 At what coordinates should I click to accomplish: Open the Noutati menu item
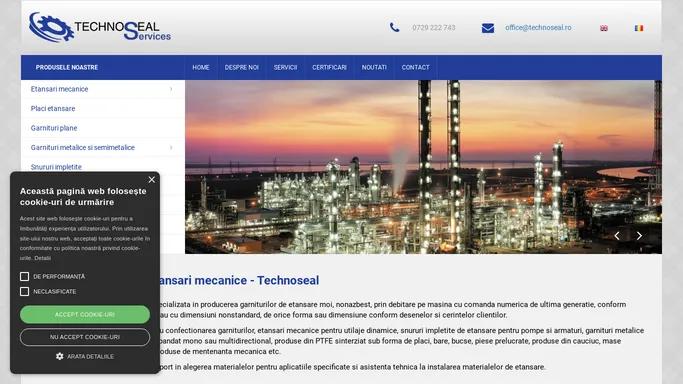point(374,67)
